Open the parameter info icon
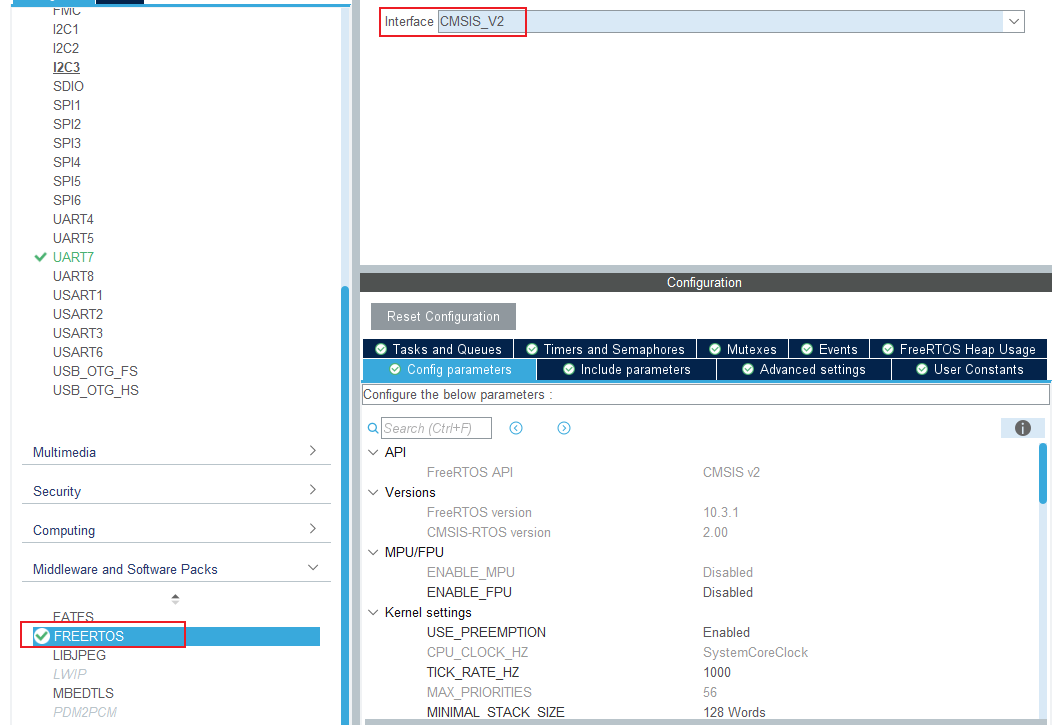 pos(1022,428)
